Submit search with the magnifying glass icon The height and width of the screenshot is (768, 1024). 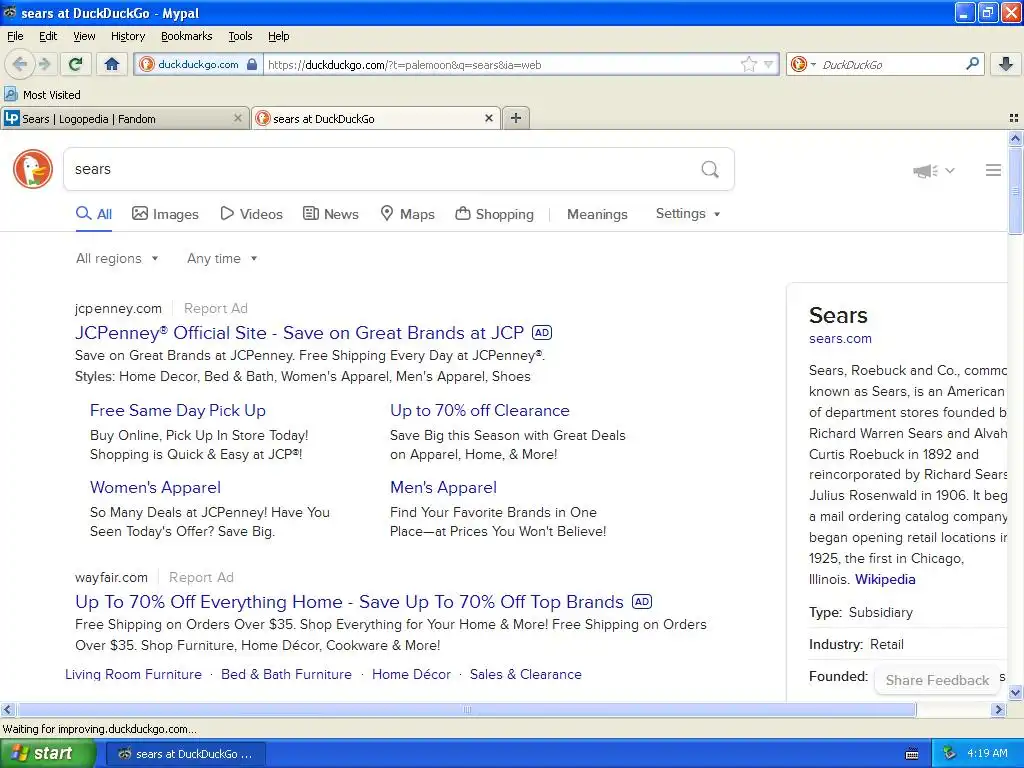(x=710, y=170)
